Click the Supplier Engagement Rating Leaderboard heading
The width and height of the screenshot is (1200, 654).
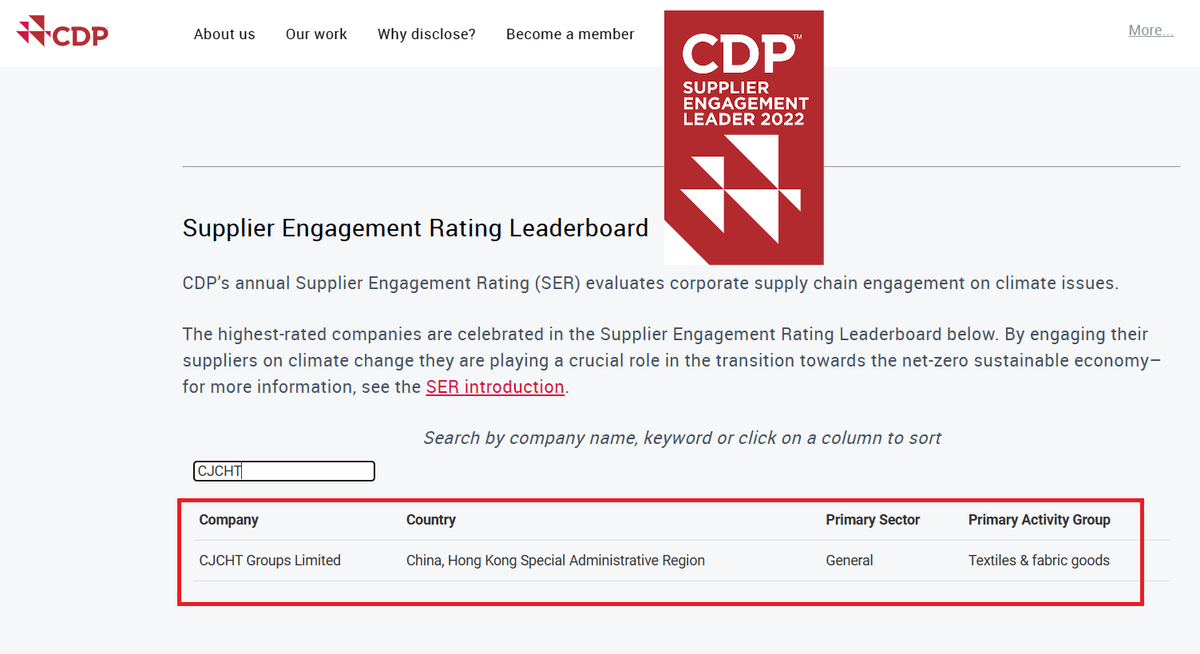[x=415, y=228]
